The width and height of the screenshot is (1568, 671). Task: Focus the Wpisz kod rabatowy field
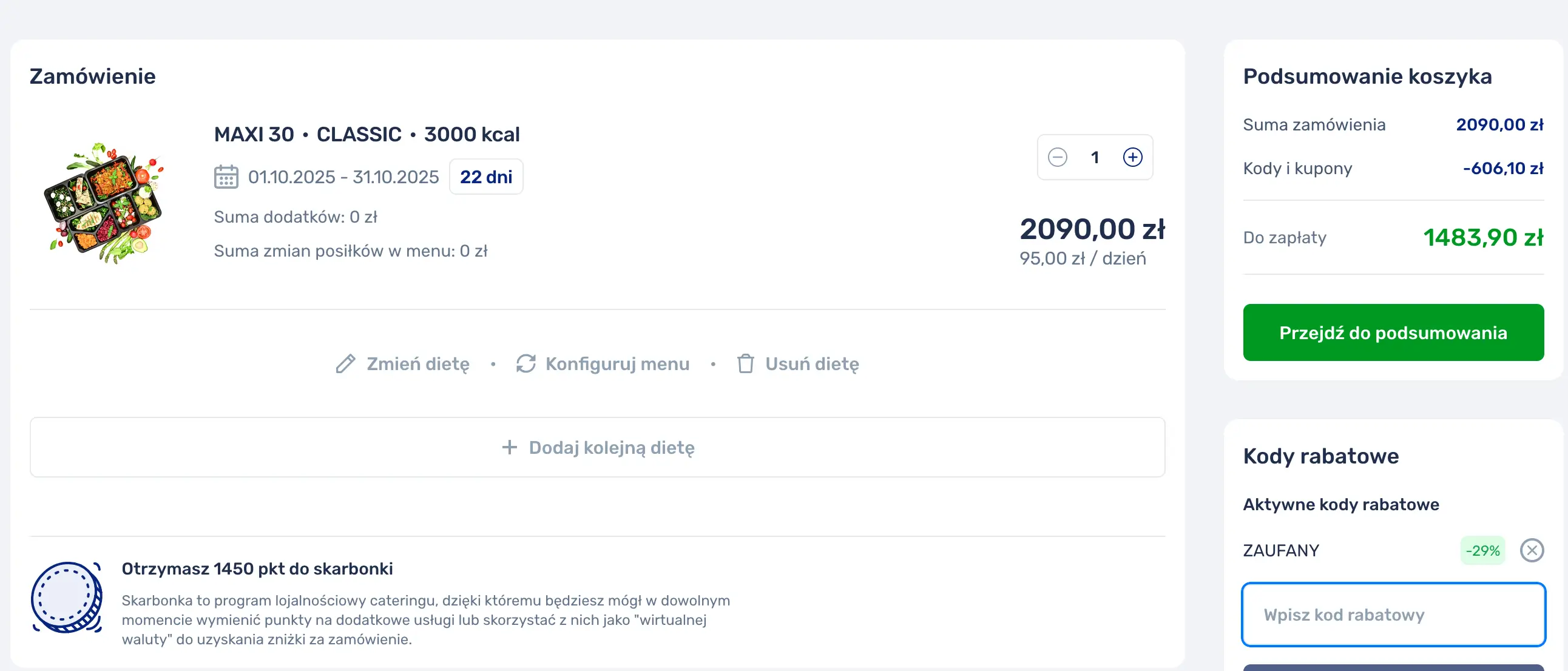1393,615
